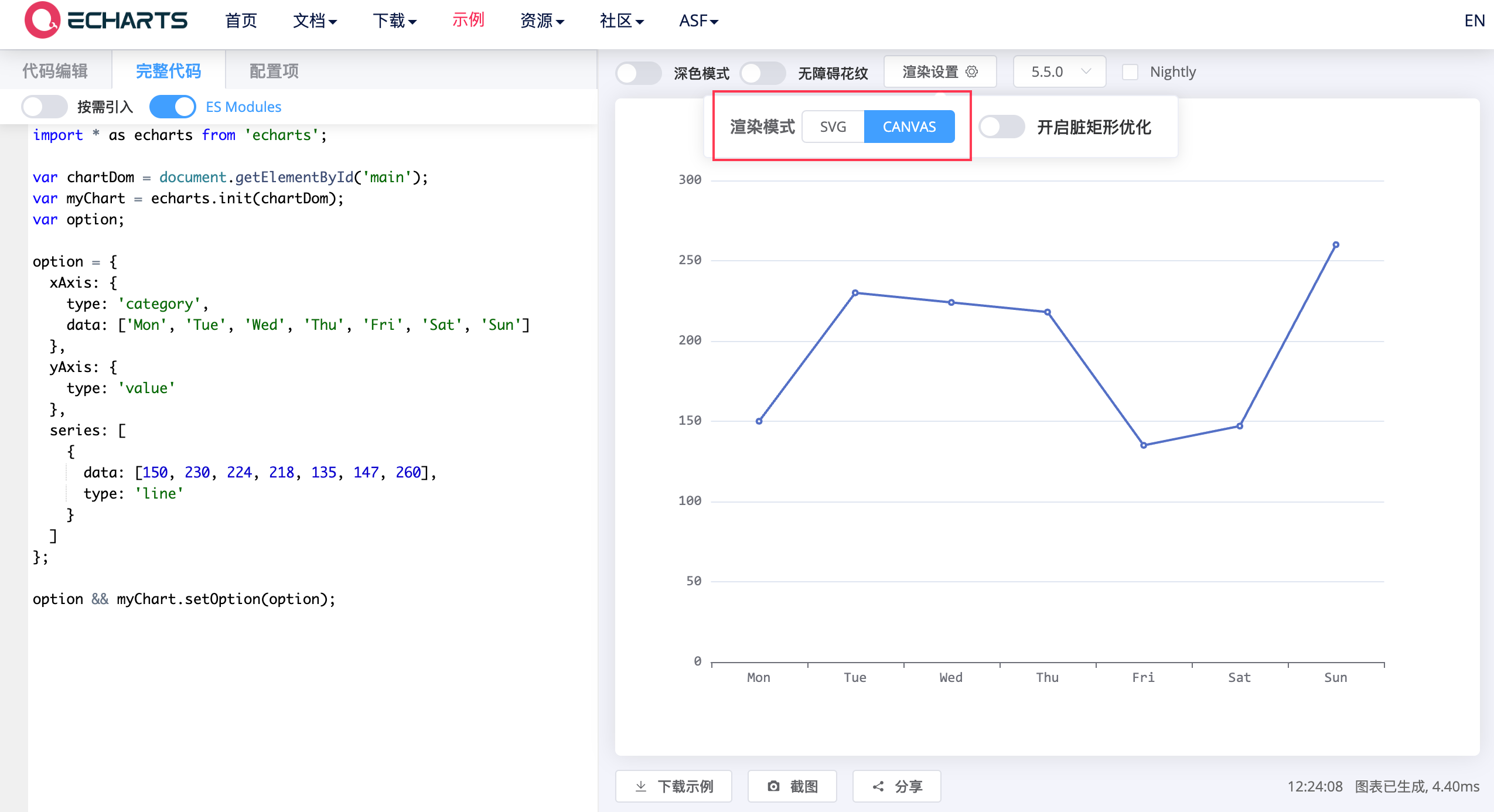Click the share icon on 分享
This screenshot has height=812, width=1494.
point(878,786)
